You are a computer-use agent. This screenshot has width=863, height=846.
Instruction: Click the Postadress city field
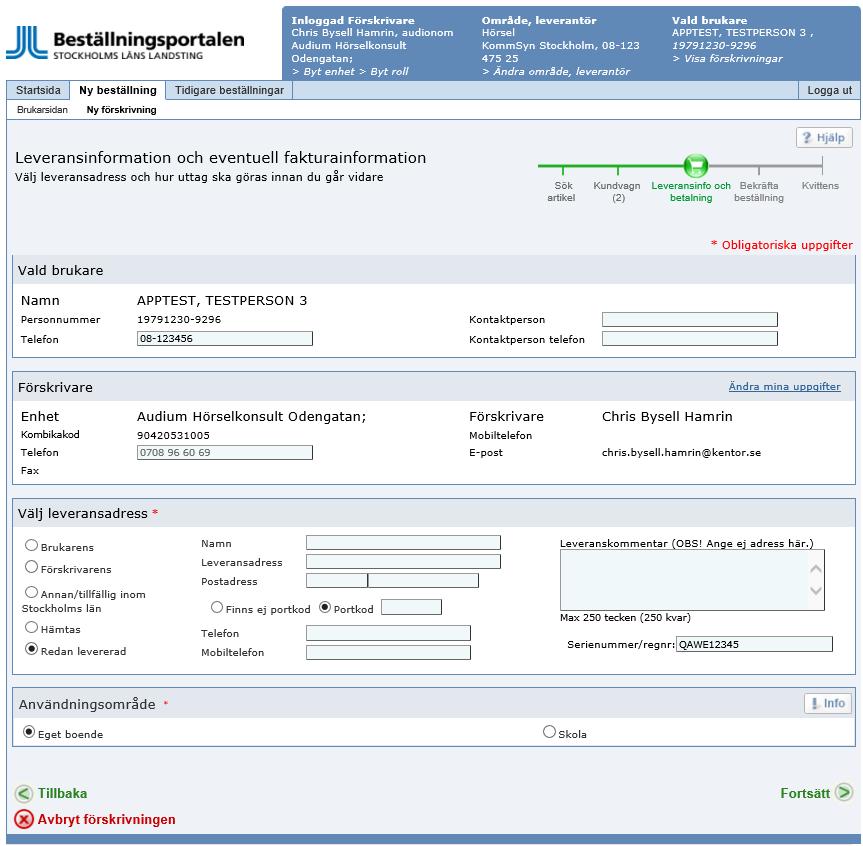coord(423,581)
